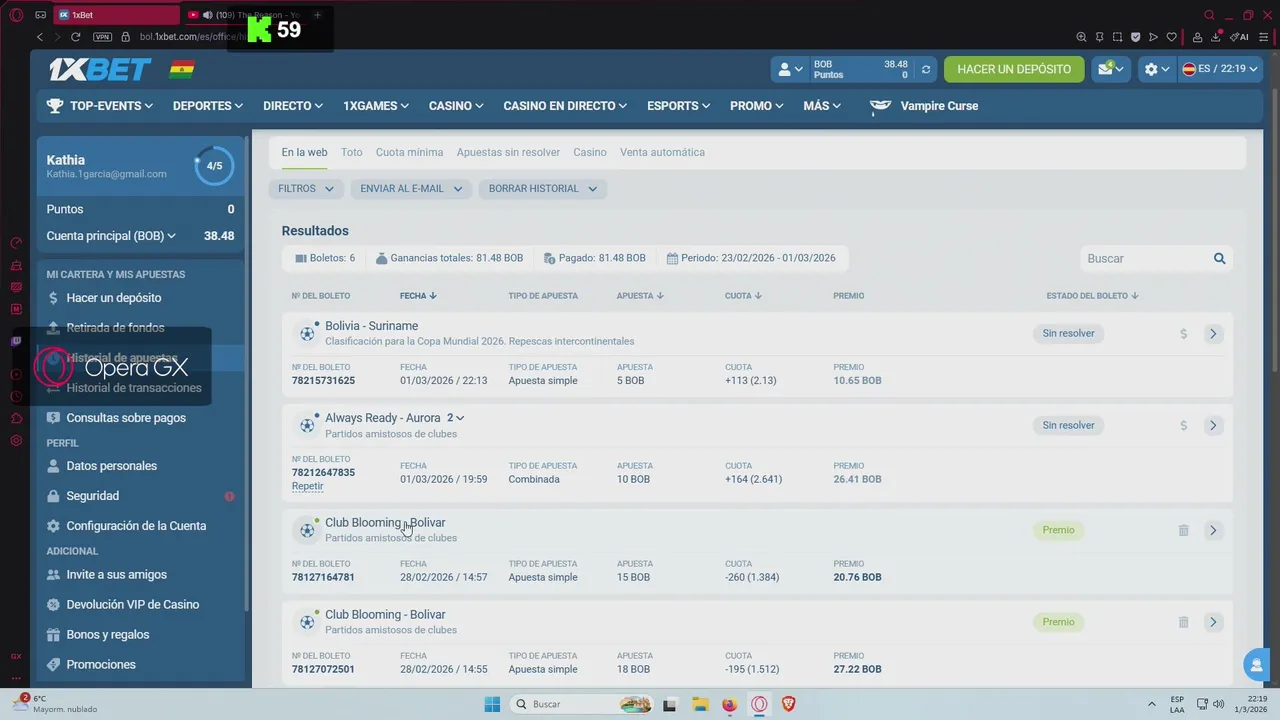1280x720 pixels.
Task: Click the Bolivia flag icon
Action: (x=182, y=69)
